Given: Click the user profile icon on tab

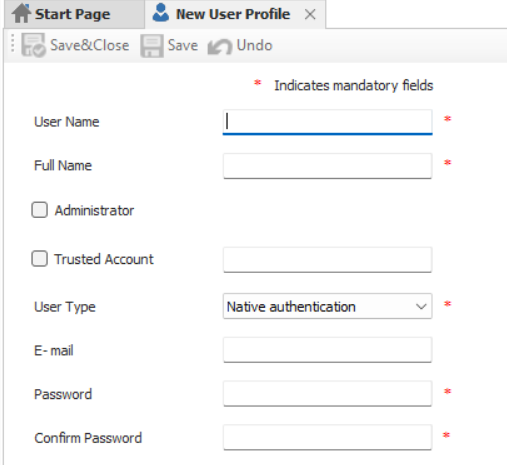Looking at the screenshot, I should click(161, 13).
